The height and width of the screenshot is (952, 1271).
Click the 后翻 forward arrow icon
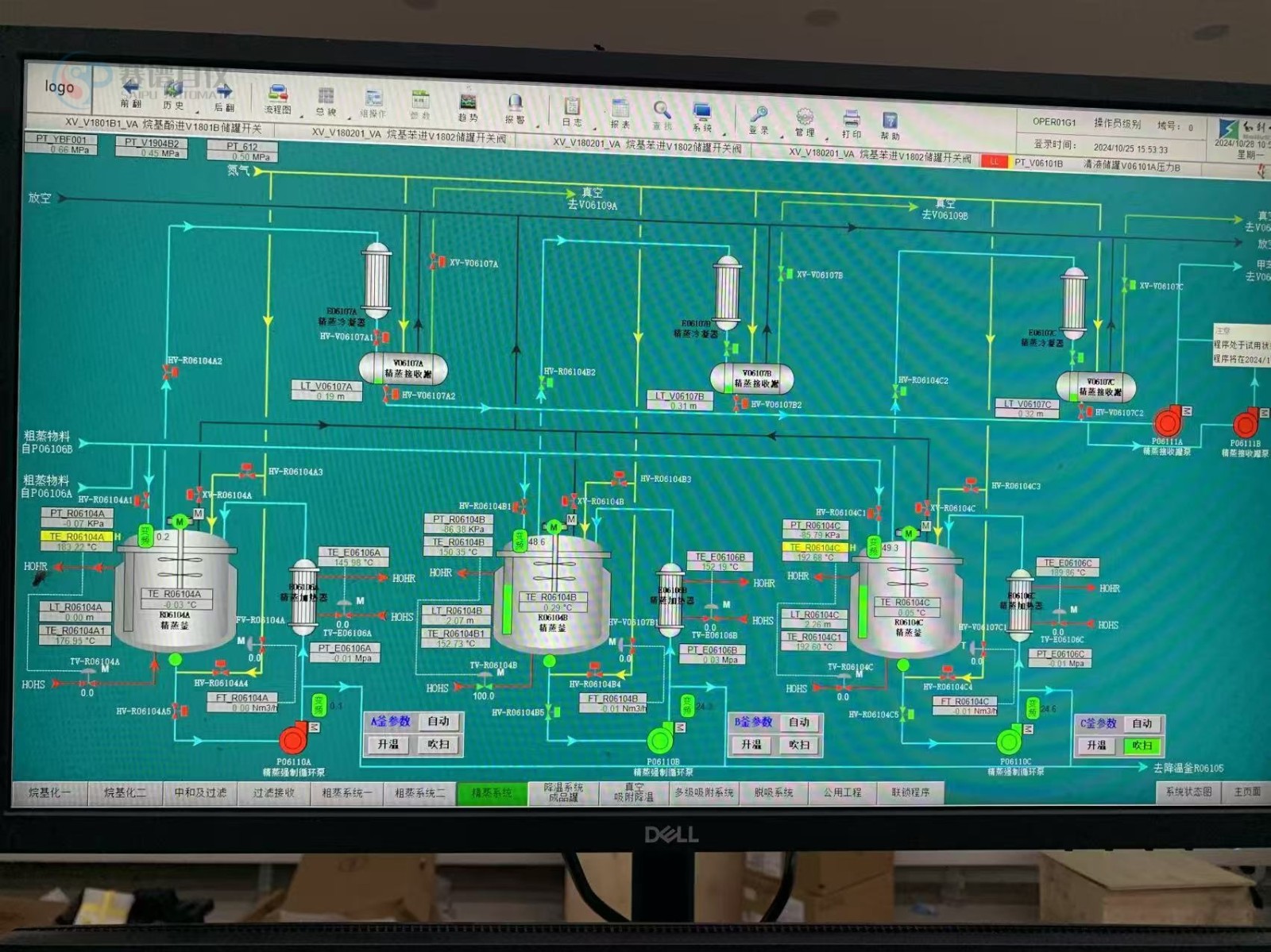pos(224,91)
